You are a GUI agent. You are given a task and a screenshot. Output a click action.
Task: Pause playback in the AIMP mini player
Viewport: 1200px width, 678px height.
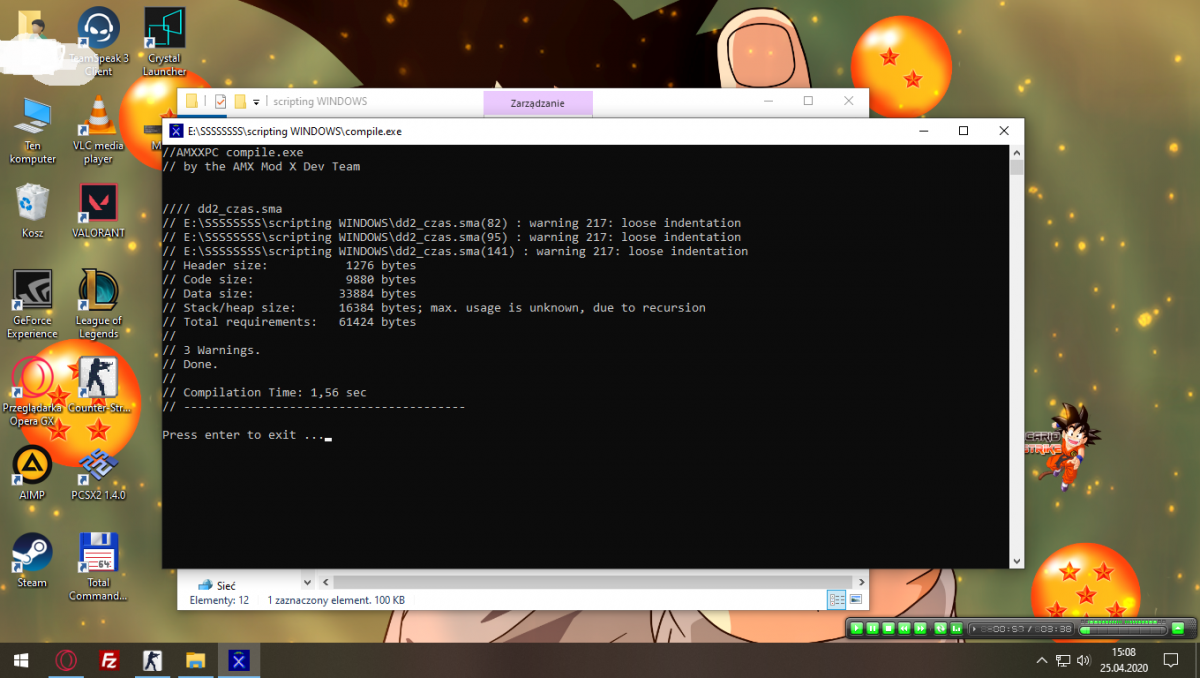tap(872, 628)
